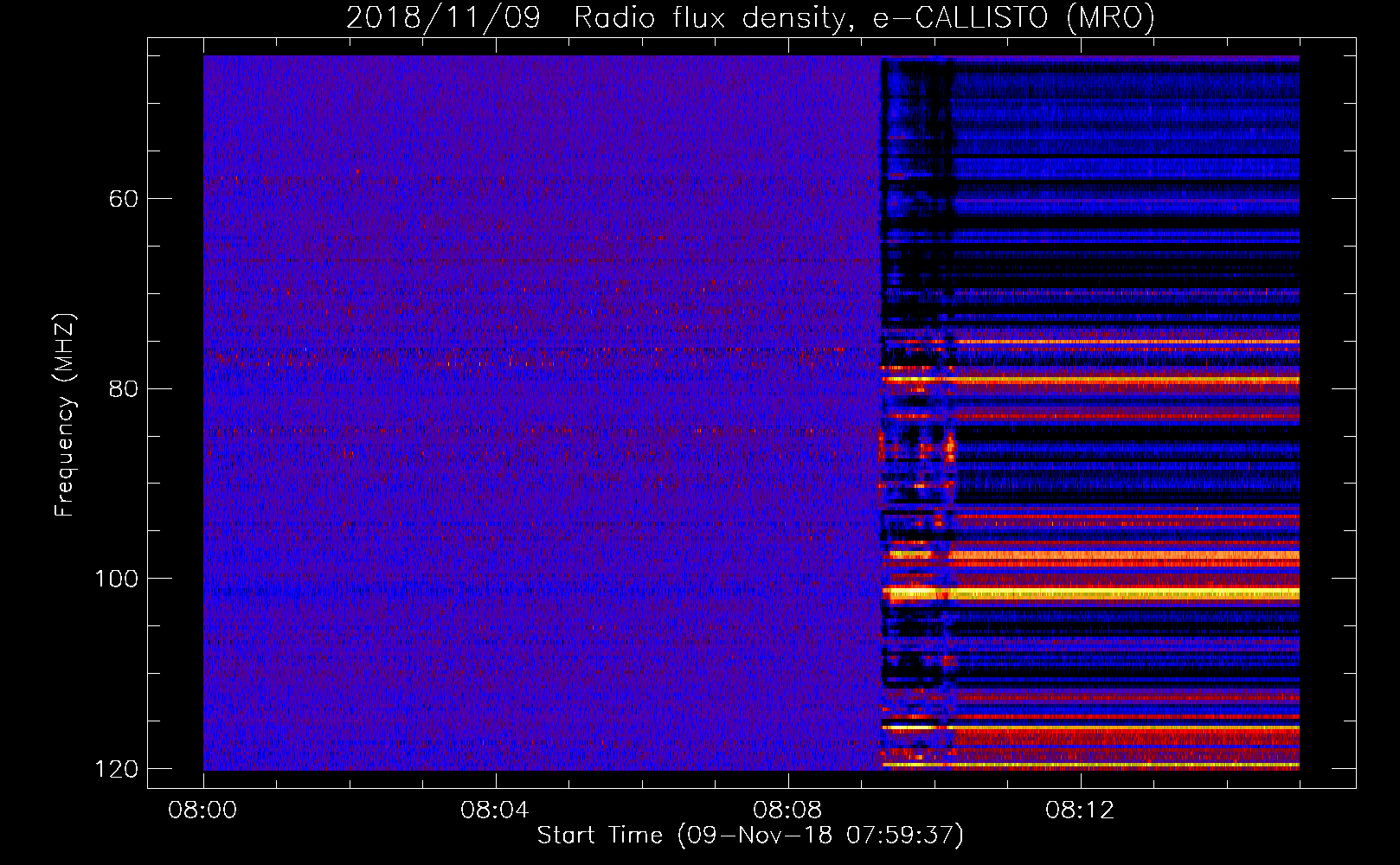The image size is (1400, 865).
Task: Click the 08:12 time tick label
Action: (x=1080, y=811)
